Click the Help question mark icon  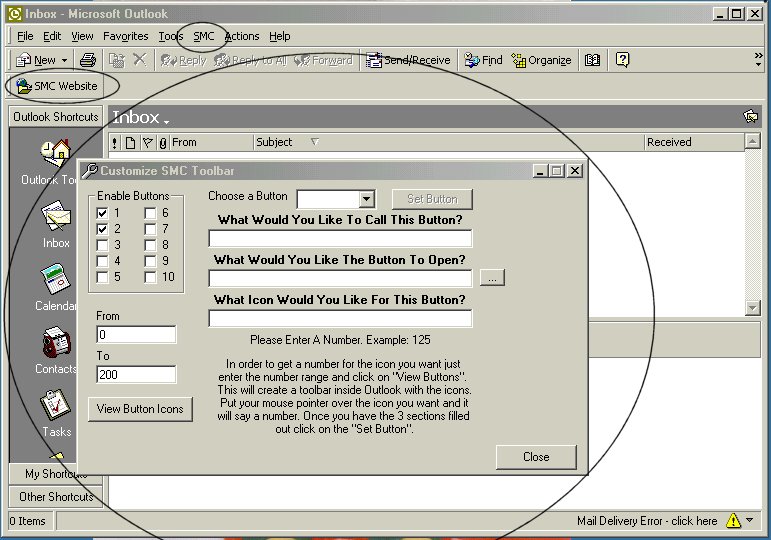(x=623, y=60)
